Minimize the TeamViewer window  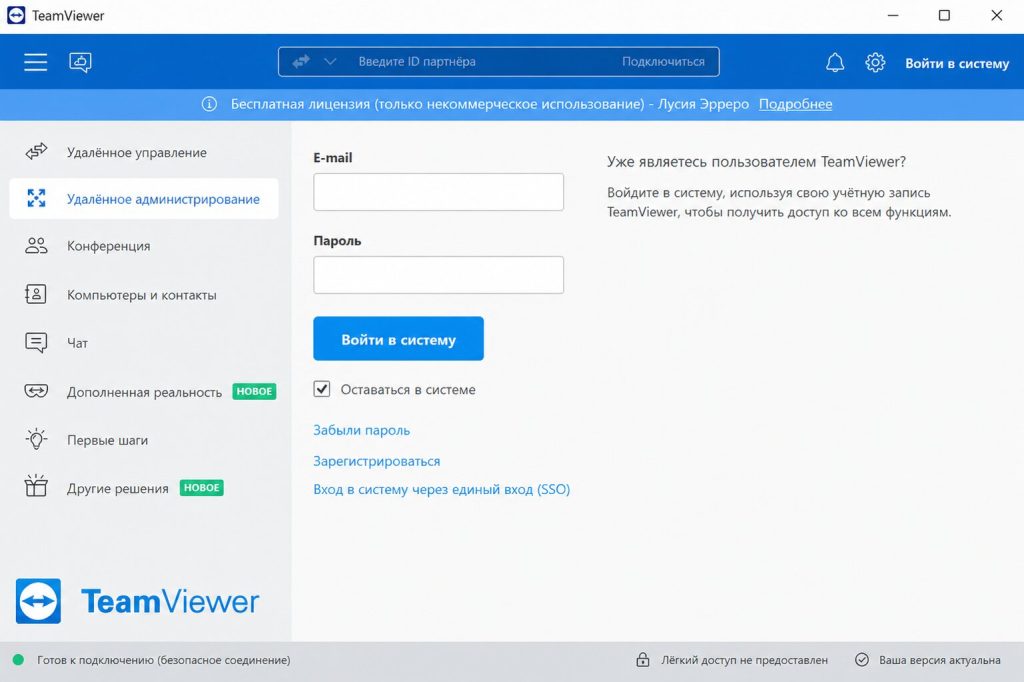tap(893, 15)
